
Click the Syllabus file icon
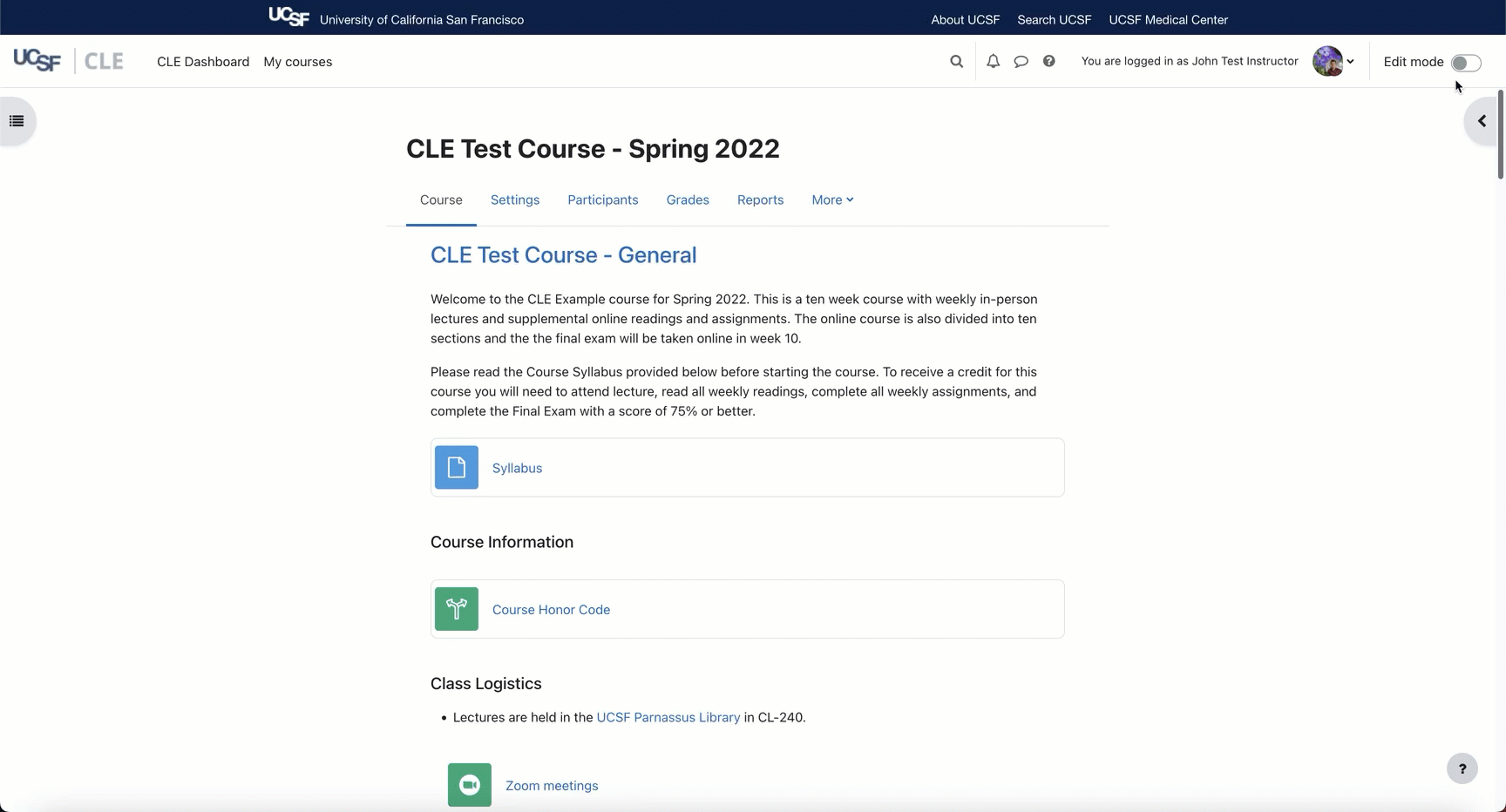tap(457, 468)
